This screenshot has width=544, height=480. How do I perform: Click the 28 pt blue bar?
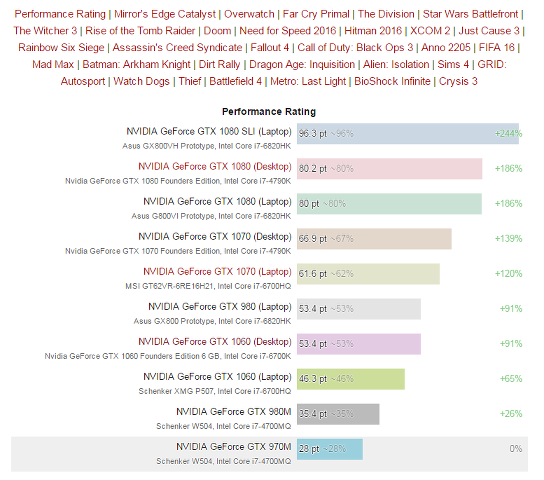pyautogui.click(x=330, y=449)
